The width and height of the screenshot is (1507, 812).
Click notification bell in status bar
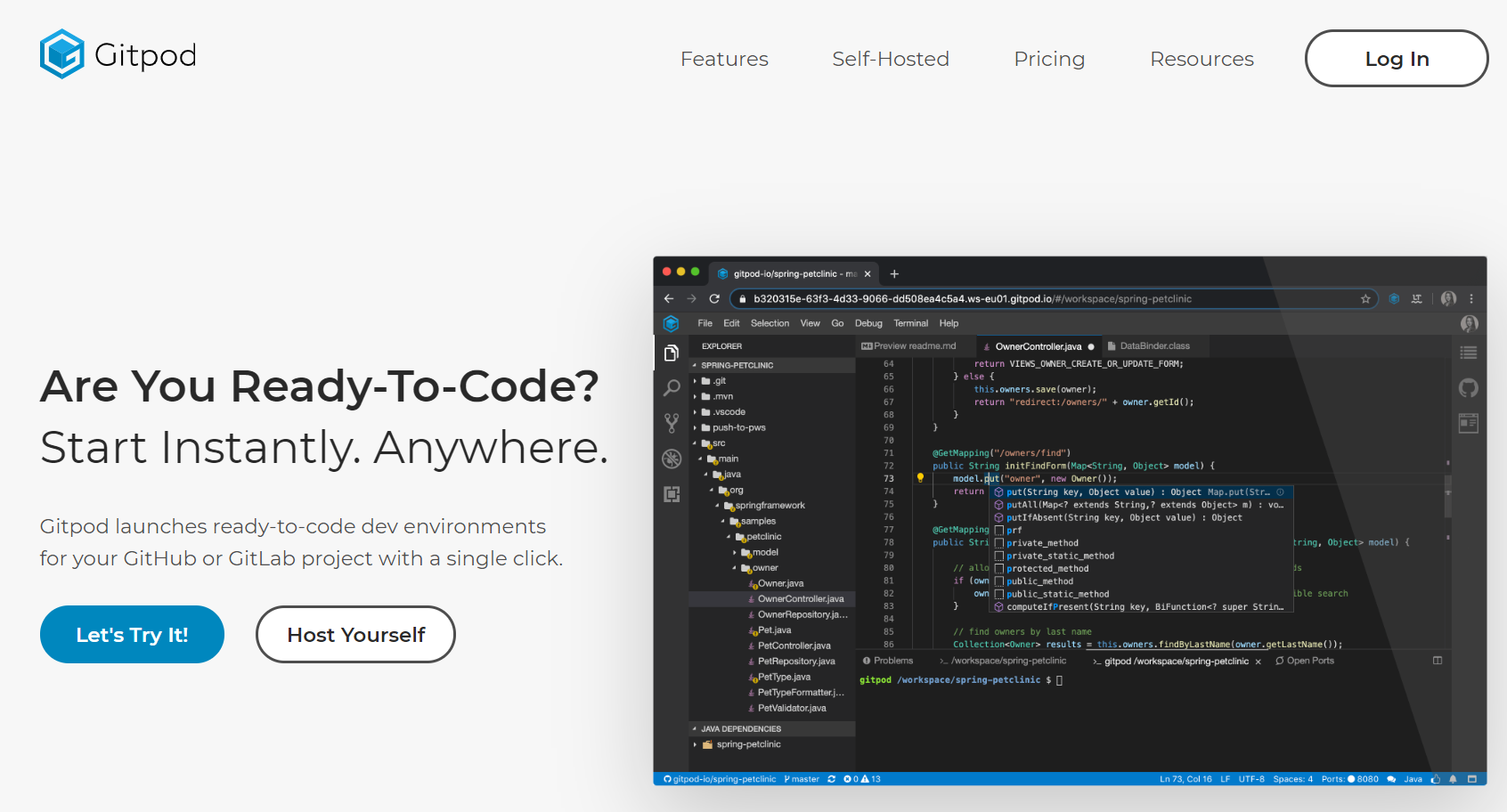(x=1454, y=779)
